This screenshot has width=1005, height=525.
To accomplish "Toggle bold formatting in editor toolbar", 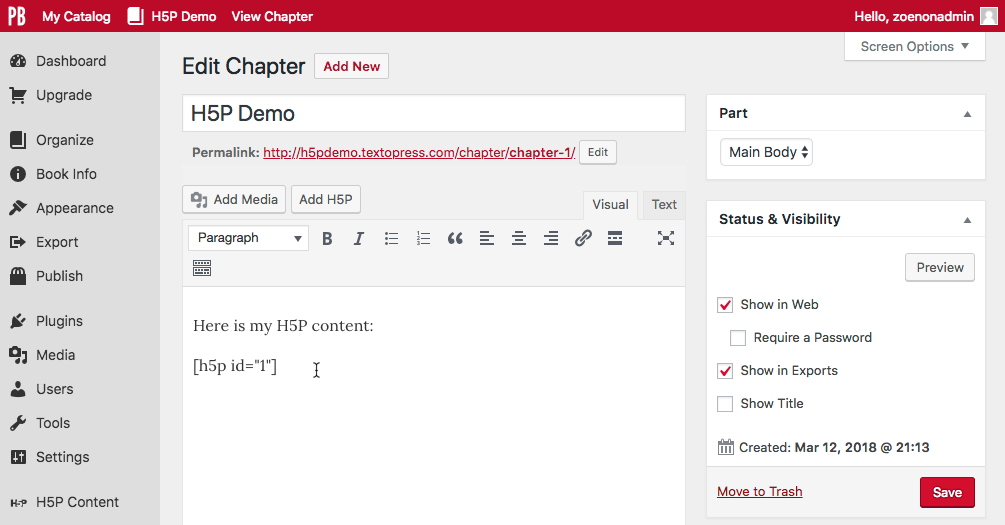I will pyautogui.click(x=327, y=238).
